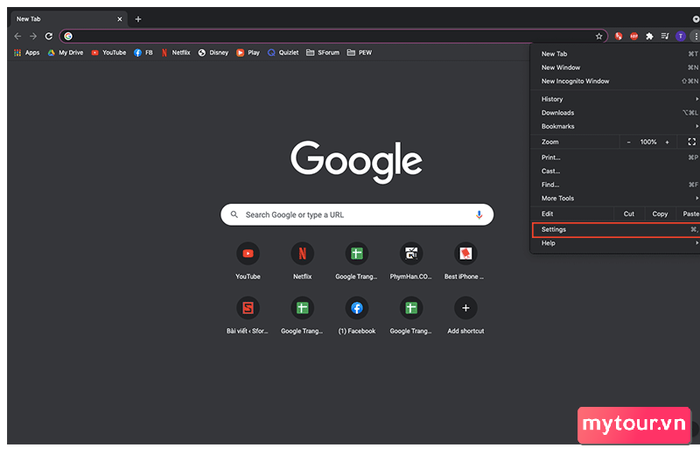Open (1) Facebook shortcut tile
The width and height of the screenshot is (700, 455).
pyautogui.click(x=356, y=316)
